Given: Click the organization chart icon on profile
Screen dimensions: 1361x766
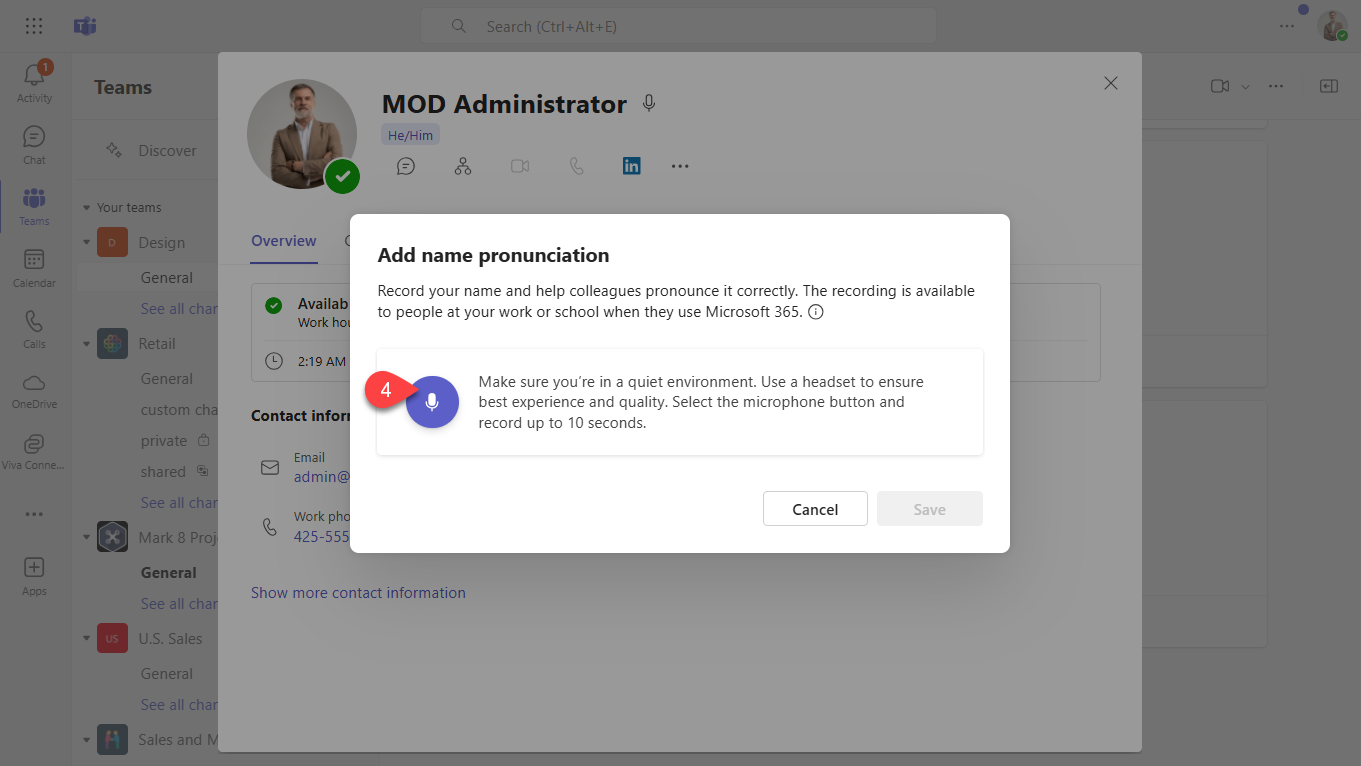Looking at the screenshot, I should [x=462, y=166].
